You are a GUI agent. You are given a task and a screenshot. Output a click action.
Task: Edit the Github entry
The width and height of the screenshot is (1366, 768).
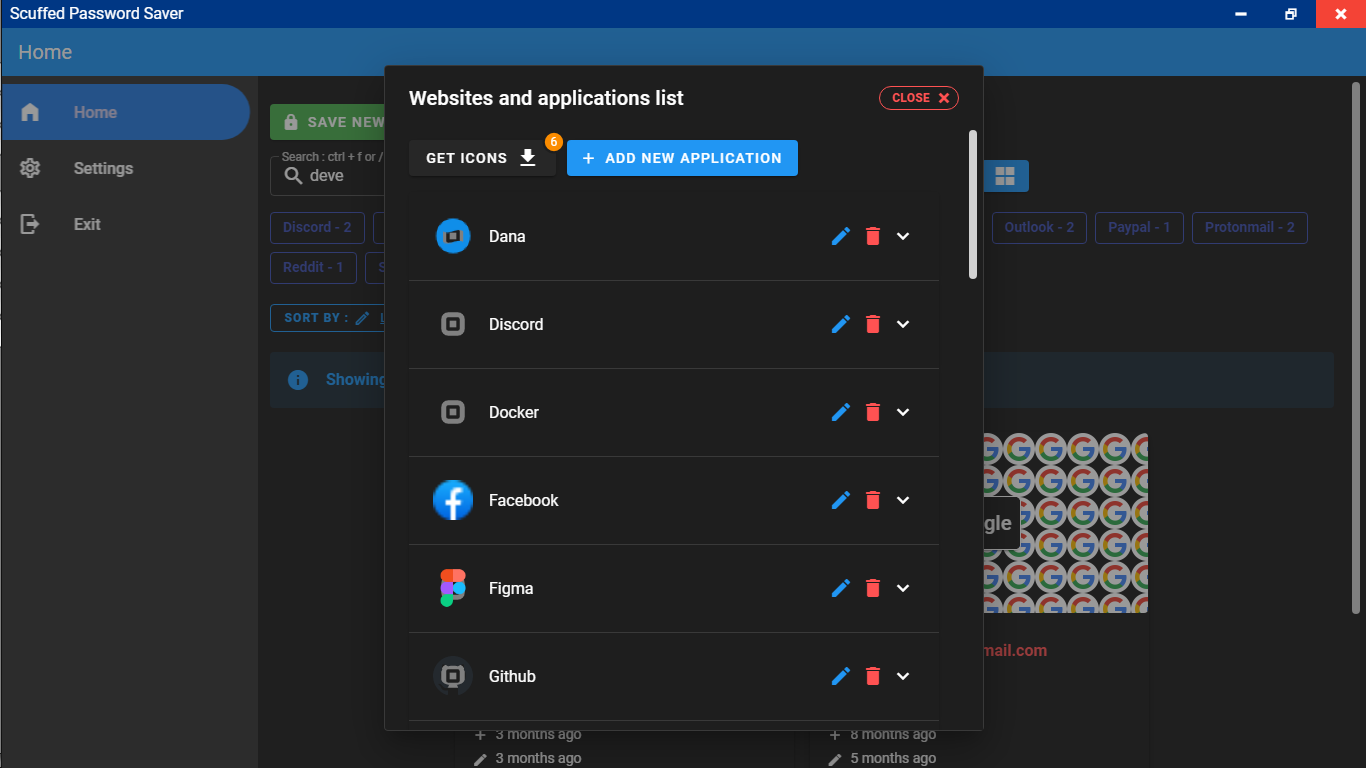841,676
